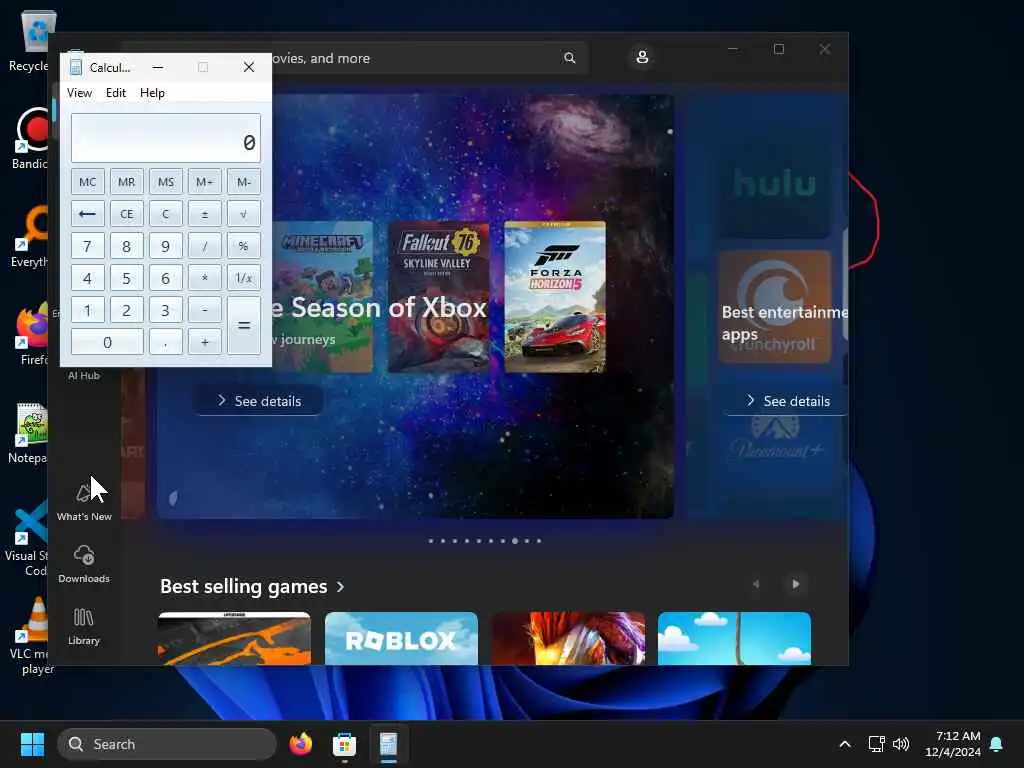The width and height of the screenshot is (1024, 768).
Task: Open the notification bell in the taskbar
Action: pos(996,744)
